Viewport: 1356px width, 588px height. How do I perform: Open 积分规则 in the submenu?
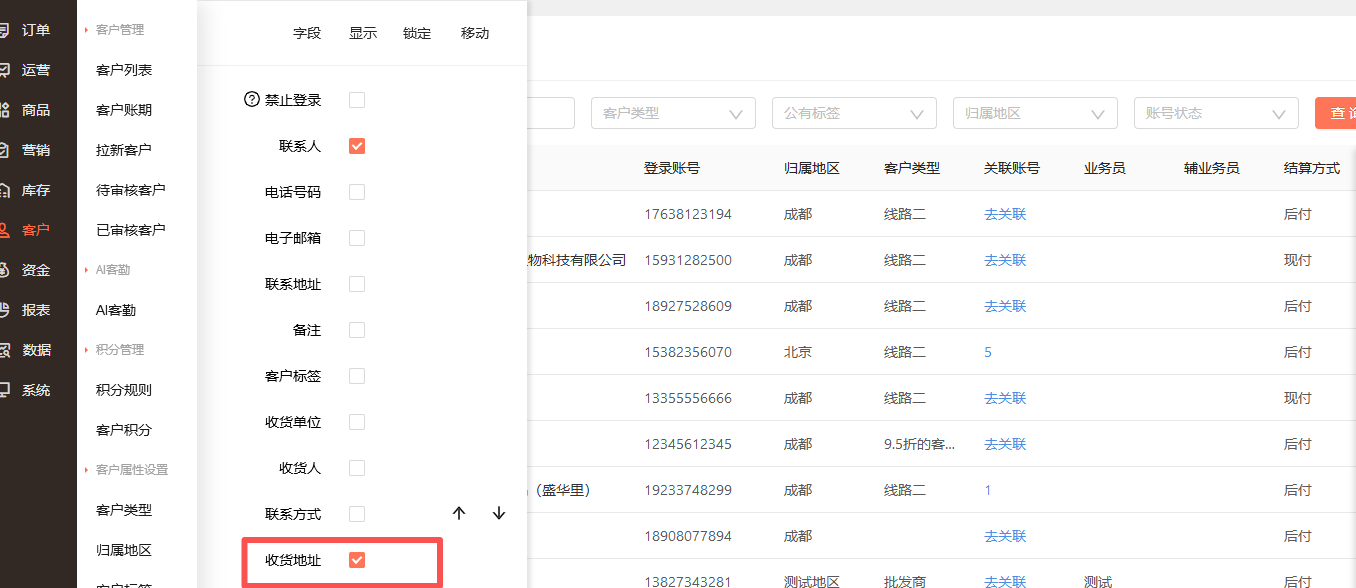tap(124, 390)
